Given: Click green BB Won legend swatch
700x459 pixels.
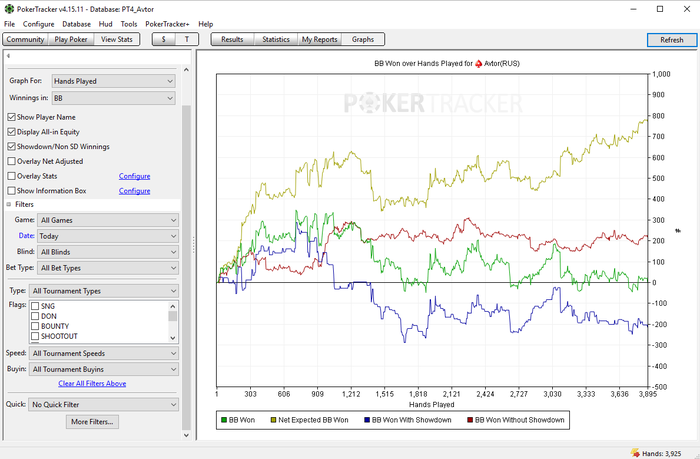Looking at the screenshot, I should [224, 420].
